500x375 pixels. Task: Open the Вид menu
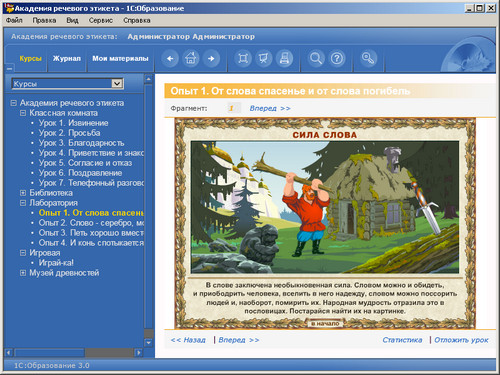(72, 20)
